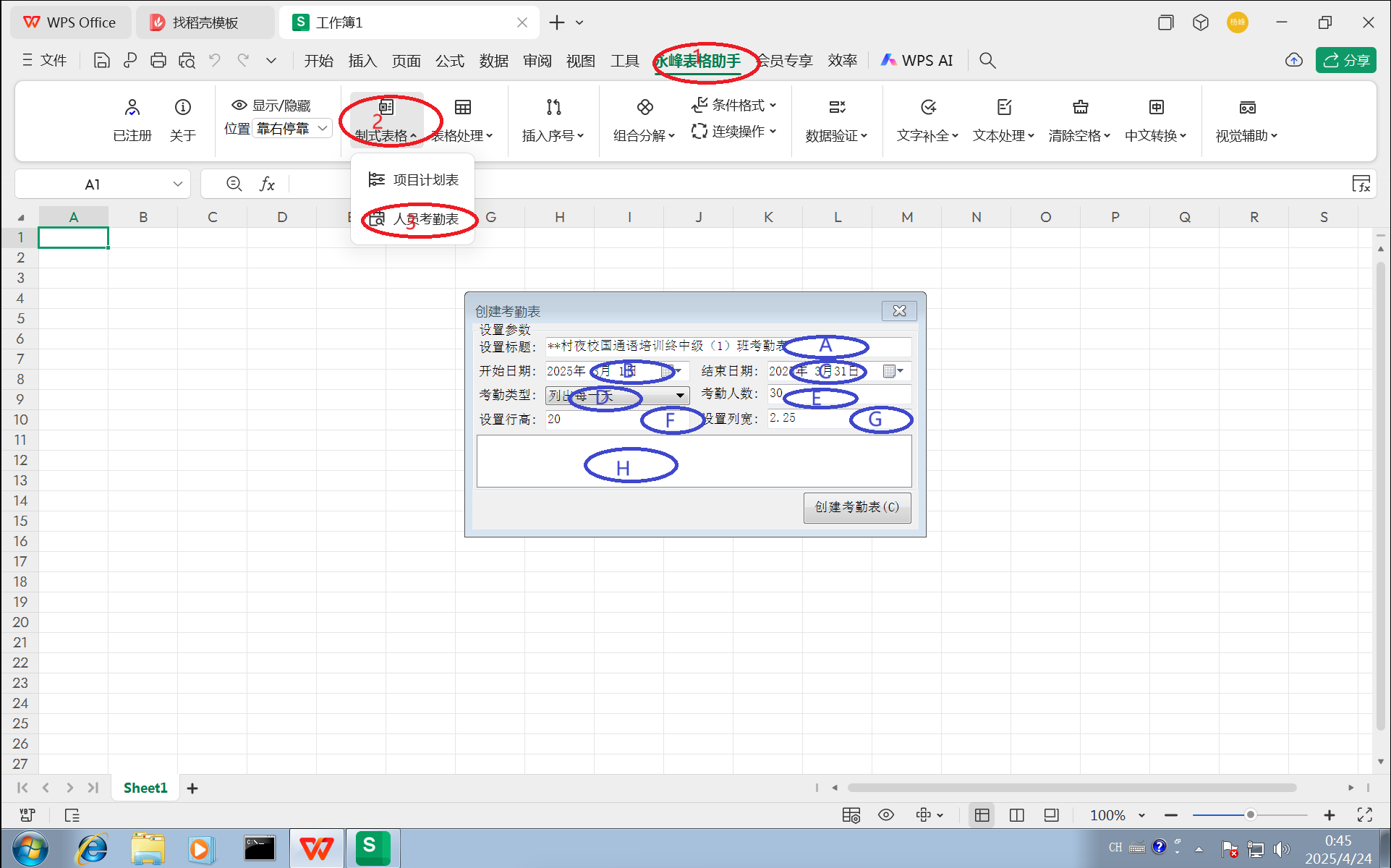Switch to the 数据 ribbon tab
Viewport: 1391px width, 868px height.
pyautogui.click(x=494, y=60)
